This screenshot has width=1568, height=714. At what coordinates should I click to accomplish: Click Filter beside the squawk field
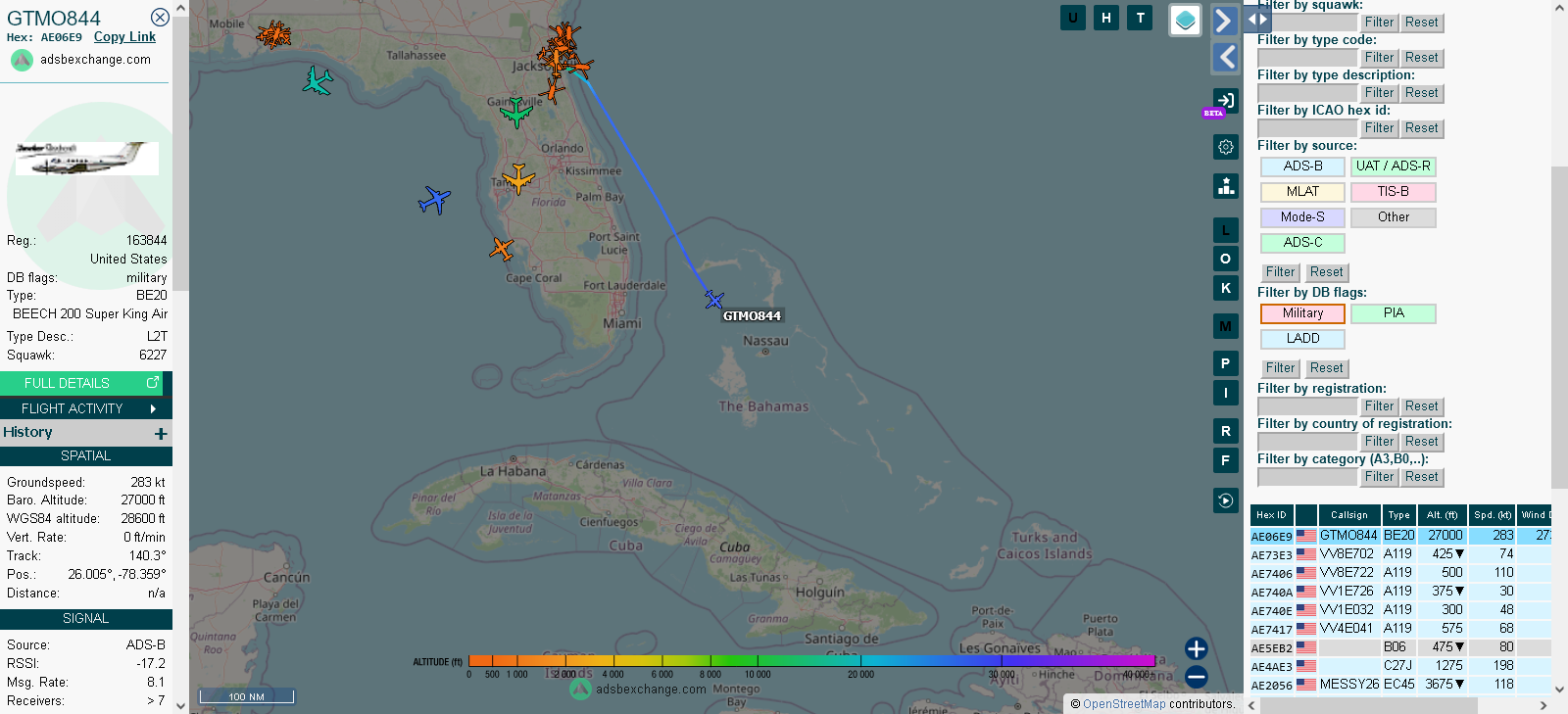coord(1379,23)
